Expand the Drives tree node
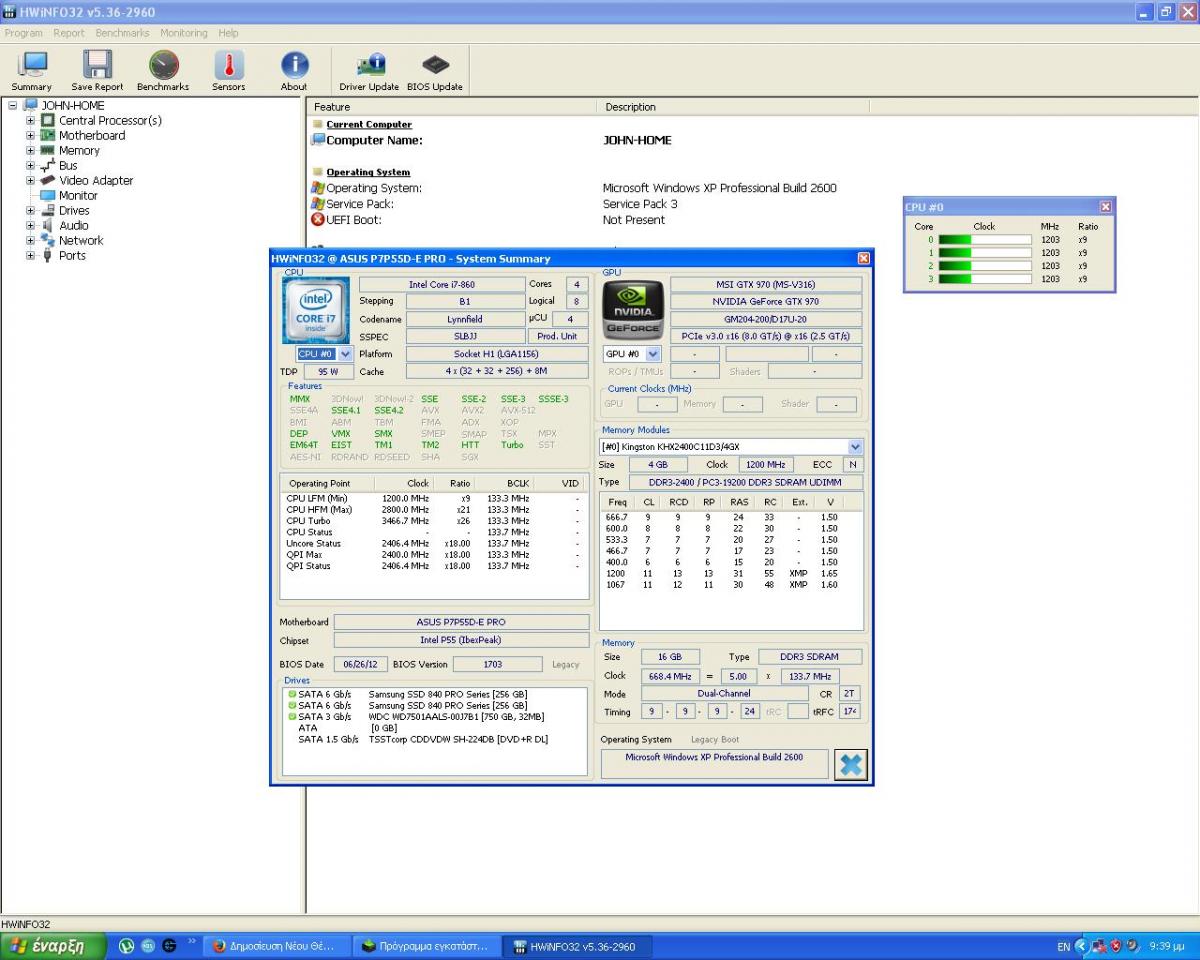 30,211
